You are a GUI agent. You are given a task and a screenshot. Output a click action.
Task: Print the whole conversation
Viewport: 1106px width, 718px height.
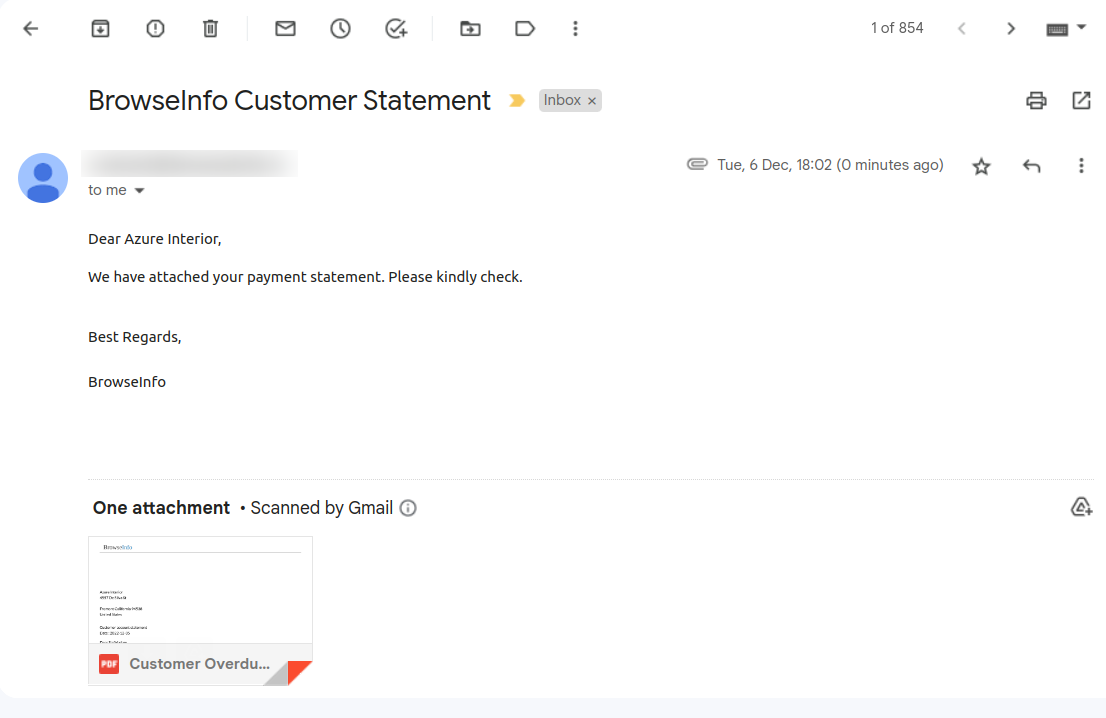(x=1036, y=100)
